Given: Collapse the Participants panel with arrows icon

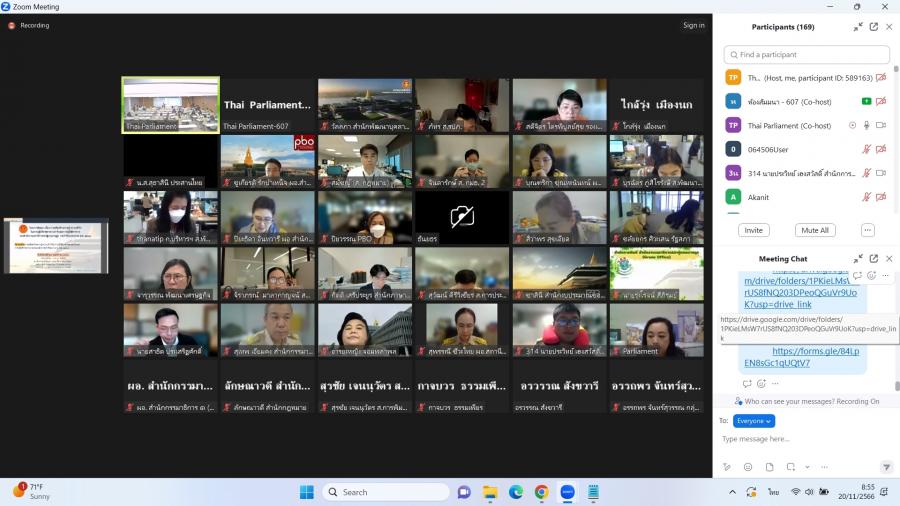Looking at the screenshot, I should 858,27.
